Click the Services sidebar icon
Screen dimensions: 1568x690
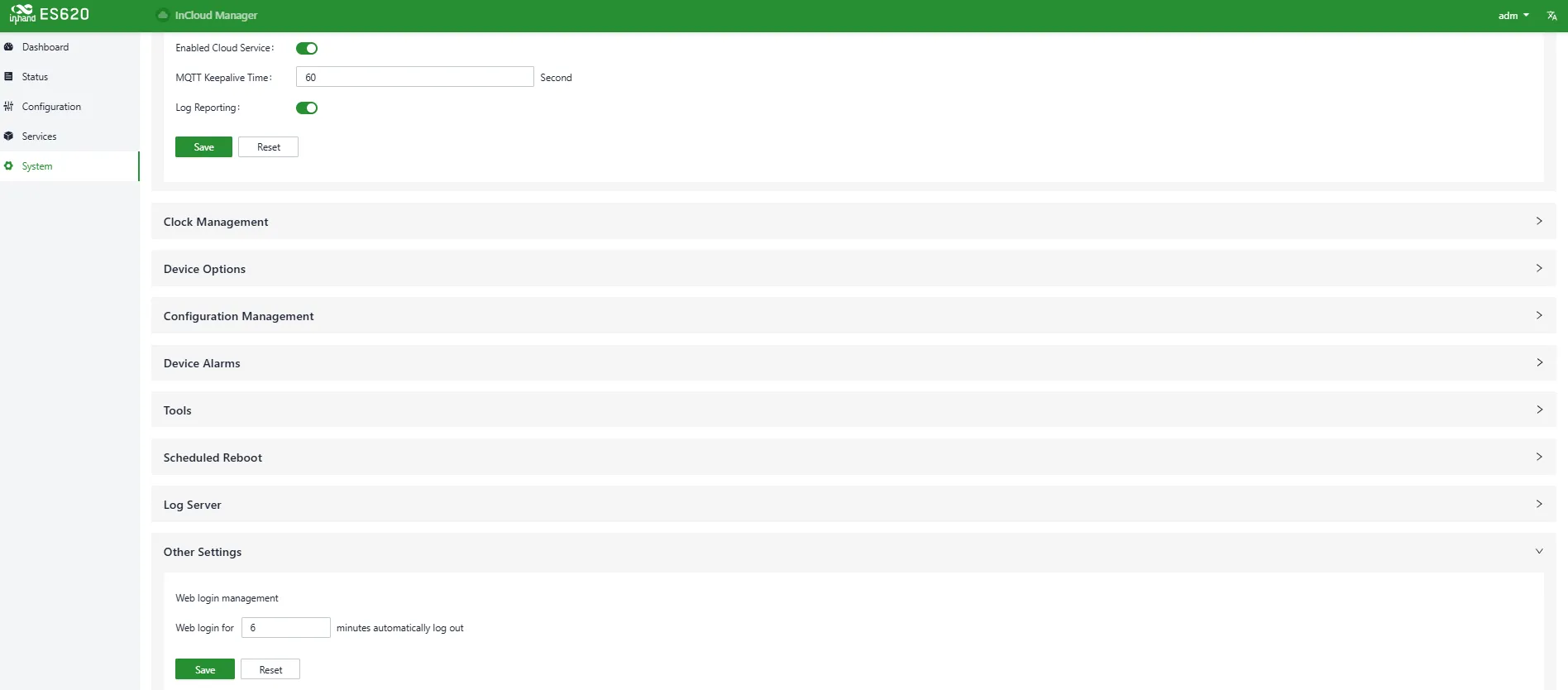[x=8, y=137]
